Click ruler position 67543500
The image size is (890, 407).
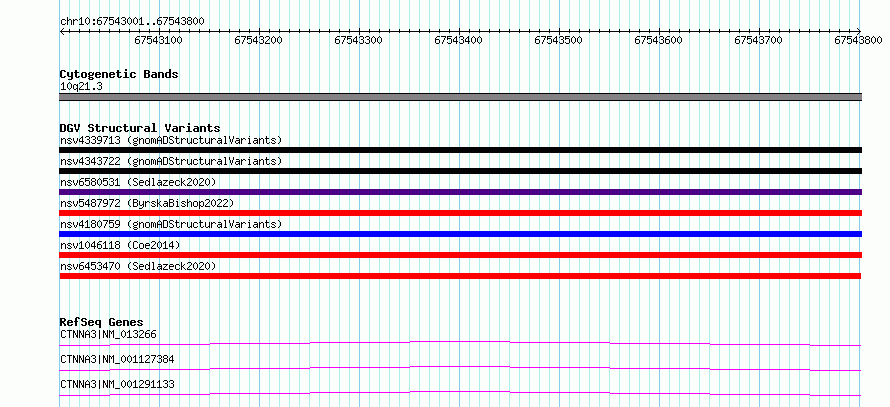point(559,40)
